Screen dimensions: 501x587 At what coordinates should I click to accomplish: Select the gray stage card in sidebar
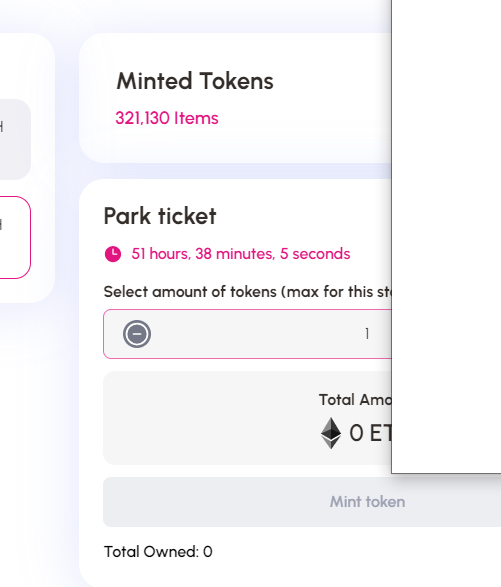[15, 139]
